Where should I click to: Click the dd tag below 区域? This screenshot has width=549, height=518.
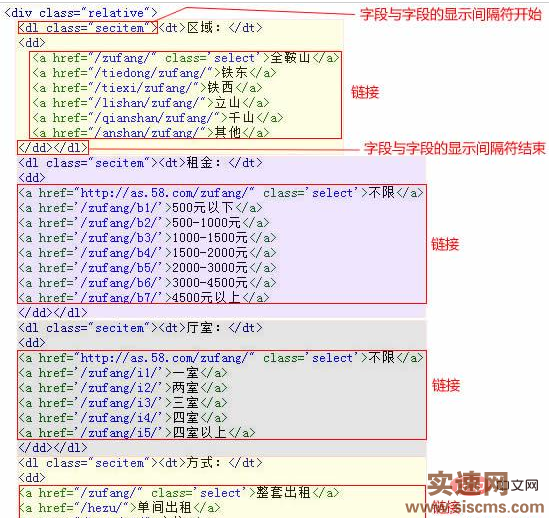(x=32, y=43)
